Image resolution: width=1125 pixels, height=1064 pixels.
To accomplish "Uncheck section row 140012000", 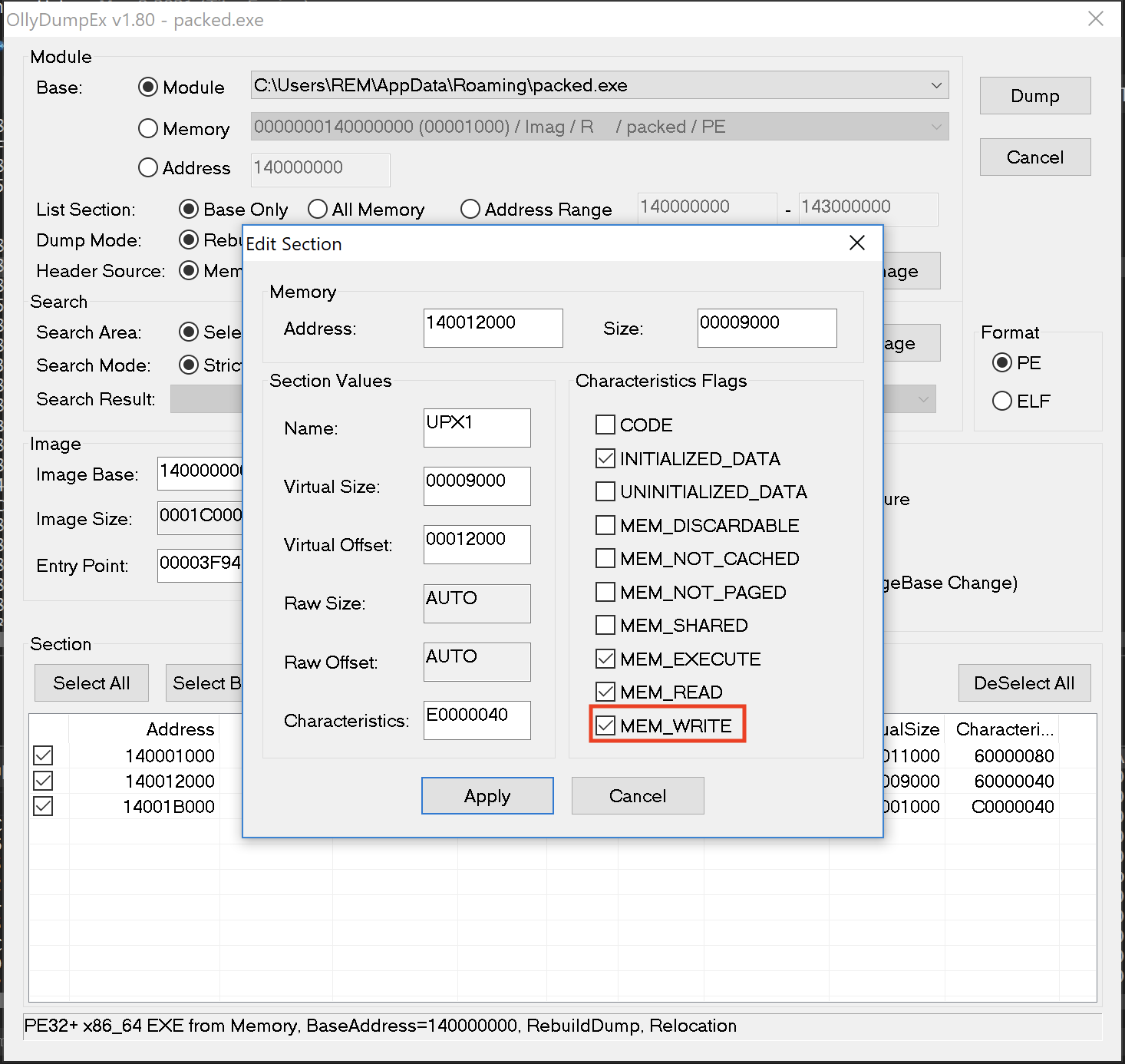I will pyautogui.click(x=43, y=781).
